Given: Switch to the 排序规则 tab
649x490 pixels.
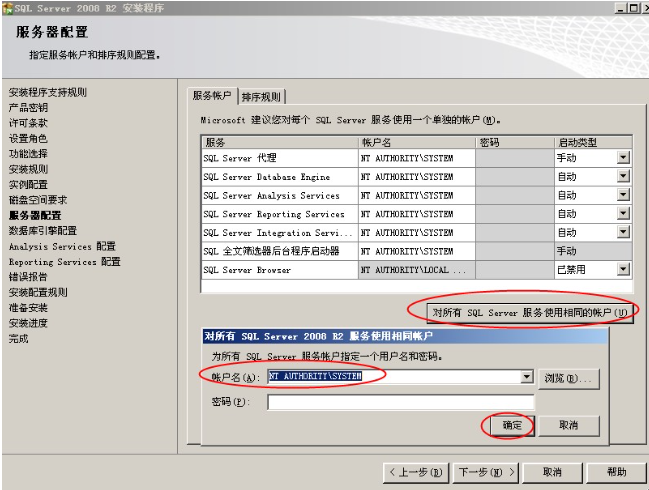Looking at the screenshot, I should (x=262, y=97).
